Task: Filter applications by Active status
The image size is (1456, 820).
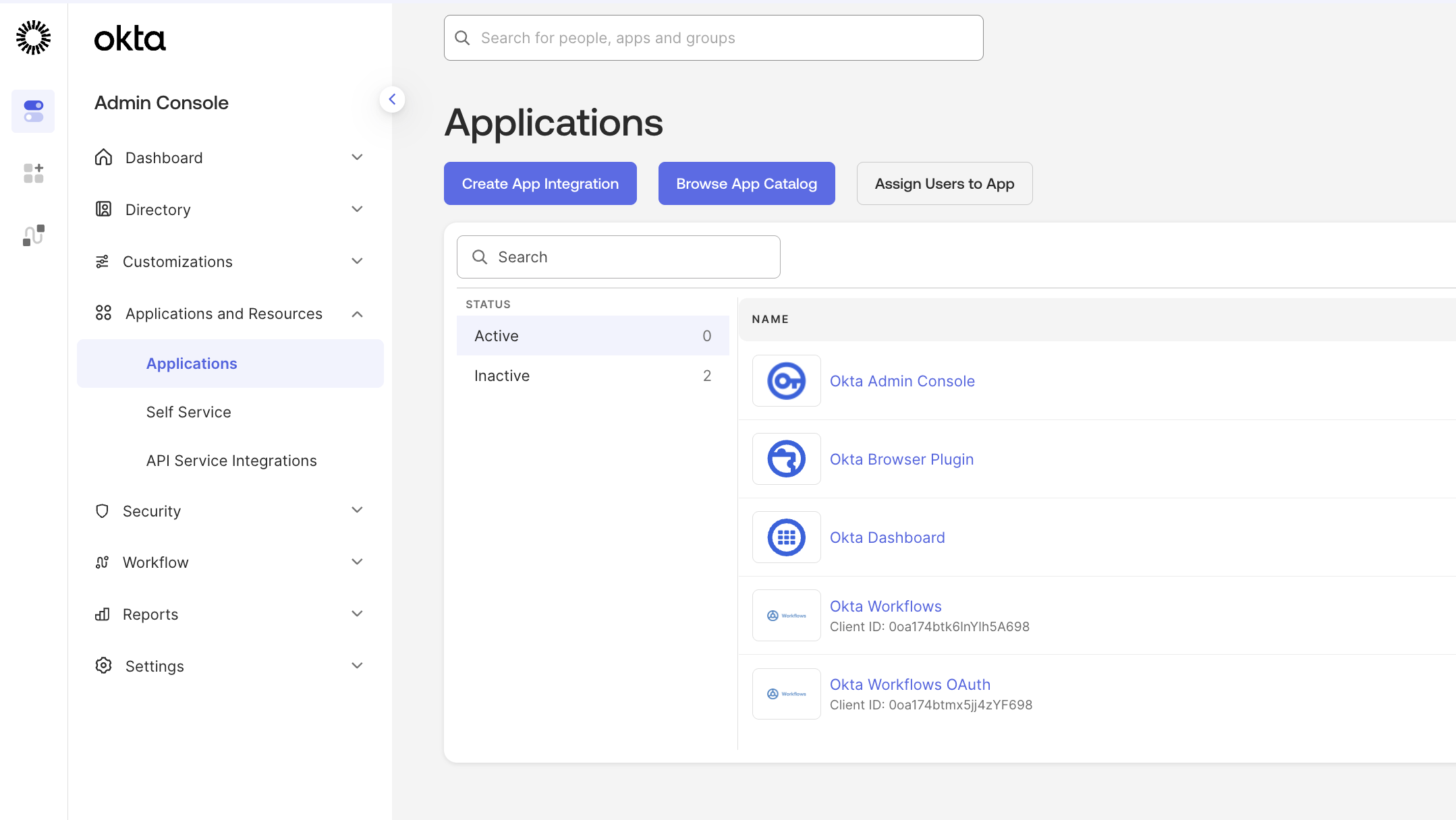Action: coord(593,336)
